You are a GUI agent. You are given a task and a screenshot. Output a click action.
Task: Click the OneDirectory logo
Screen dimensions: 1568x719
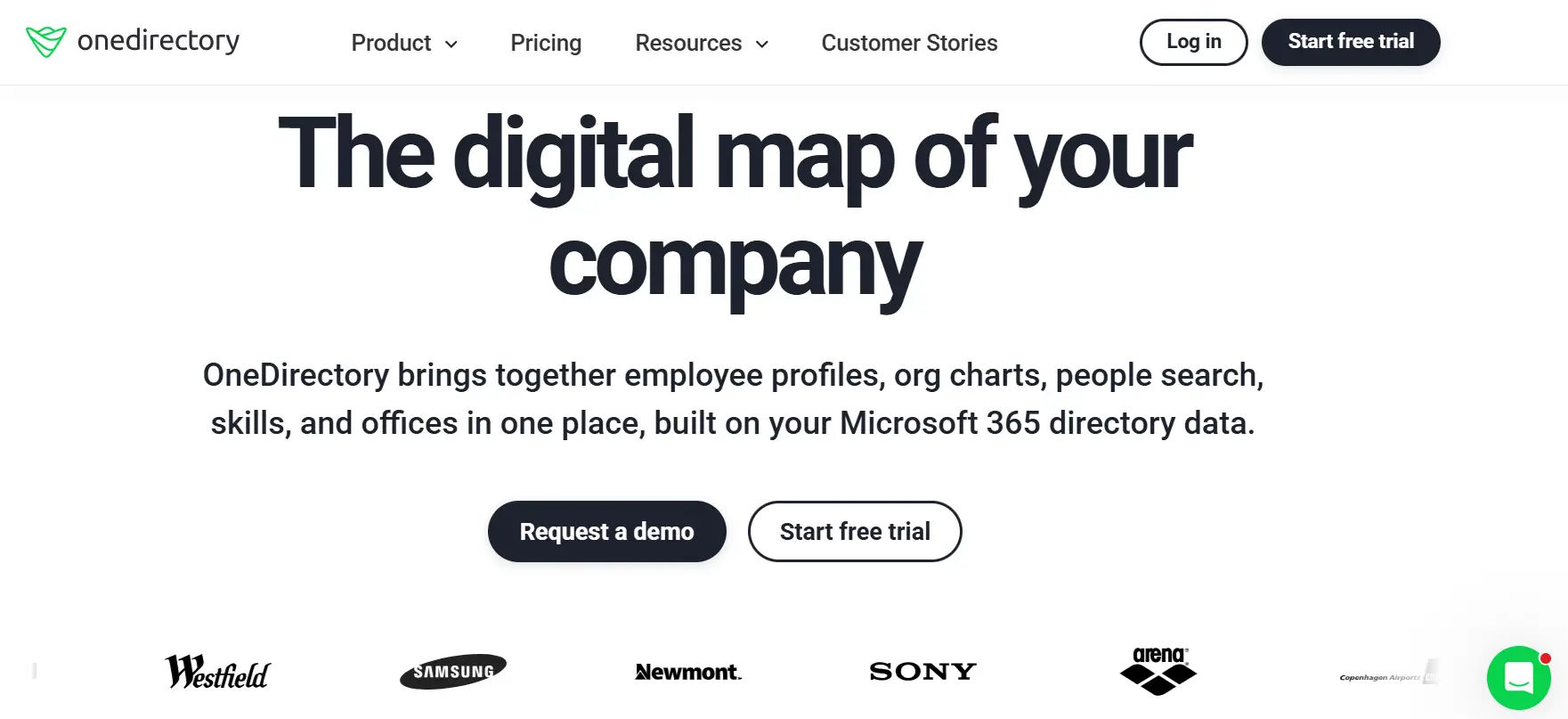pyautogui.click(x=132, y=41)
